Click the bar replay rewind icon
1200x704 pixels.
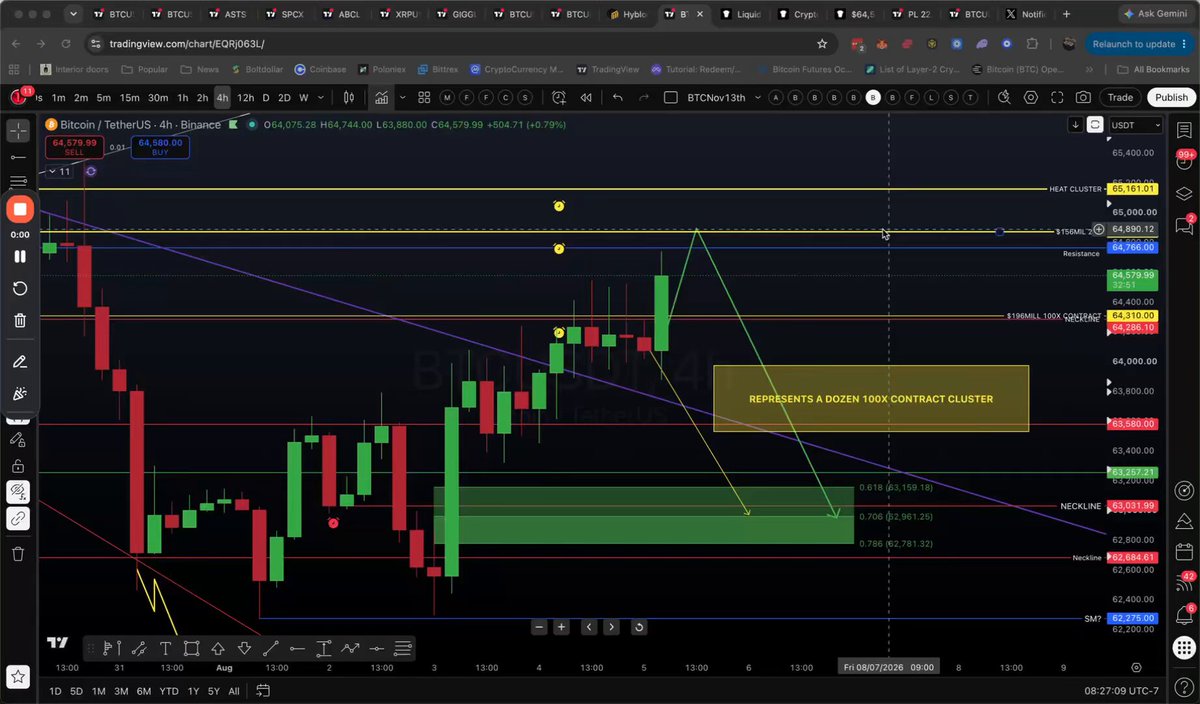(x=586, y=97)
